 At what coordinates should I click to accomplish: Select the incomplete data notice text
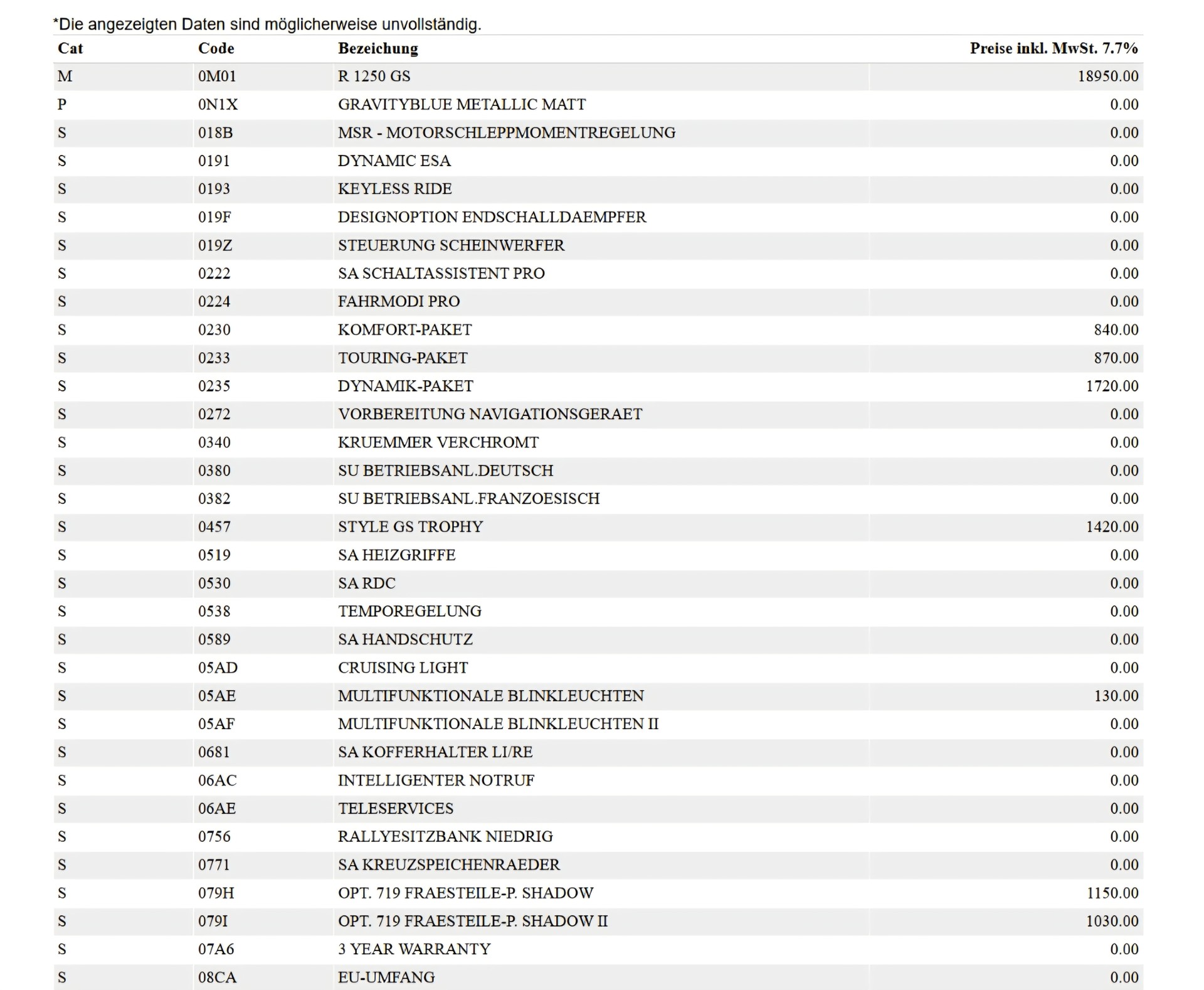[267, 24]
